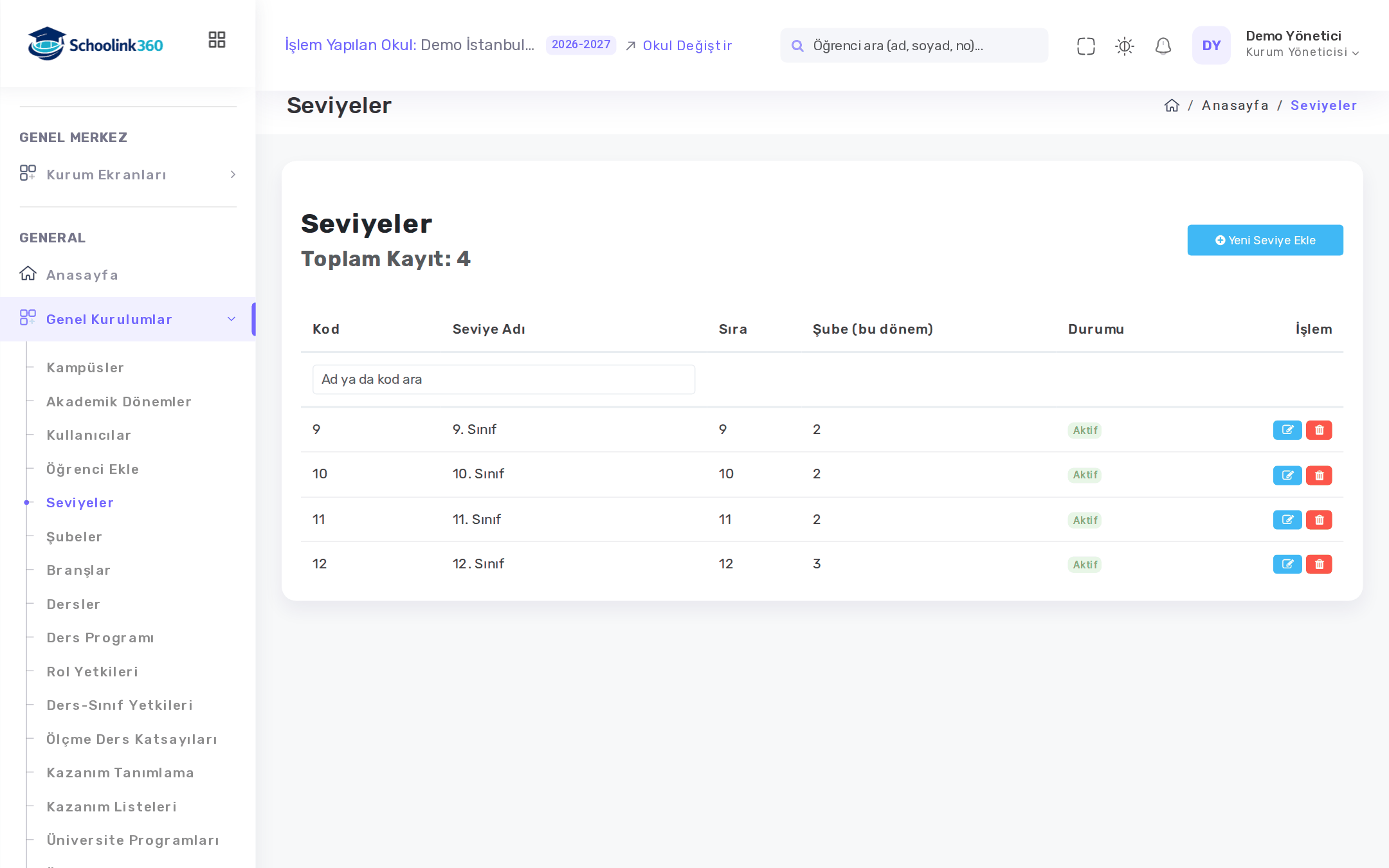Click 'Toplam Kayıt: 4' text

click(386, 259)
